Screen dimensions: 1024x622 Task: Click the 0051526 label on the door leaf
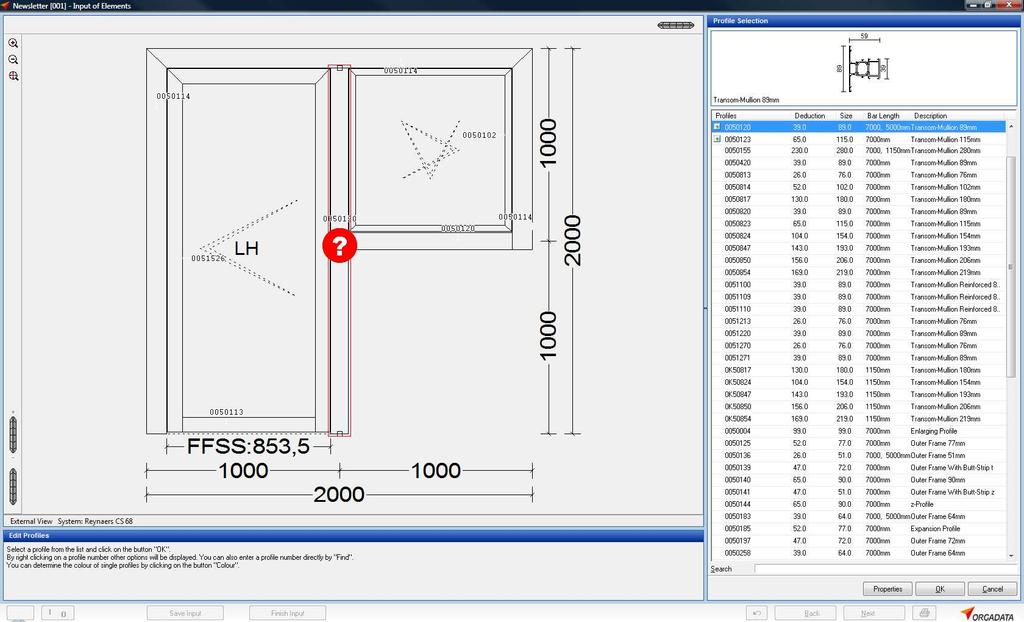[208, 259]
